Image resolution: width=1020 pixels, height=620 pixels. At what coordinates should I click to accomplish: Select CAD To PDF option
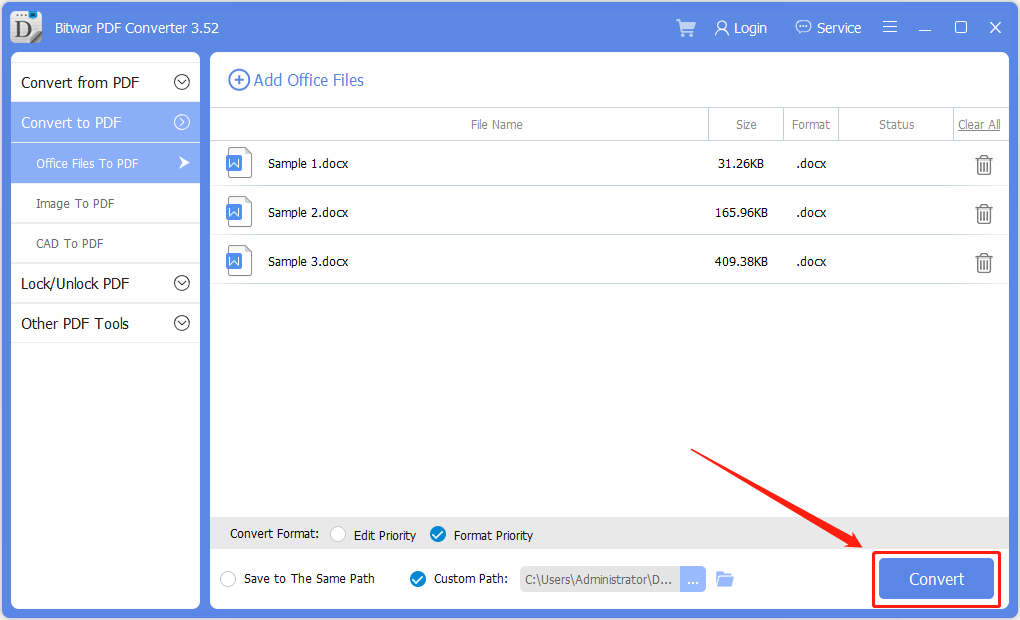tap(70, 244)
